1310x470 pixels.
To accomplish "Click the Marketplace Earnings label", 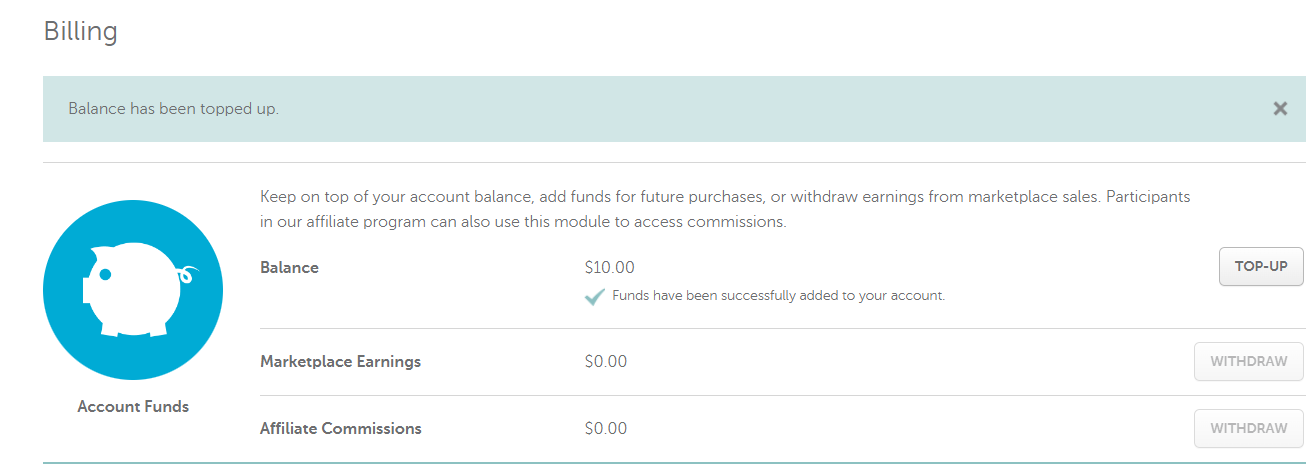I will [340, 362].
